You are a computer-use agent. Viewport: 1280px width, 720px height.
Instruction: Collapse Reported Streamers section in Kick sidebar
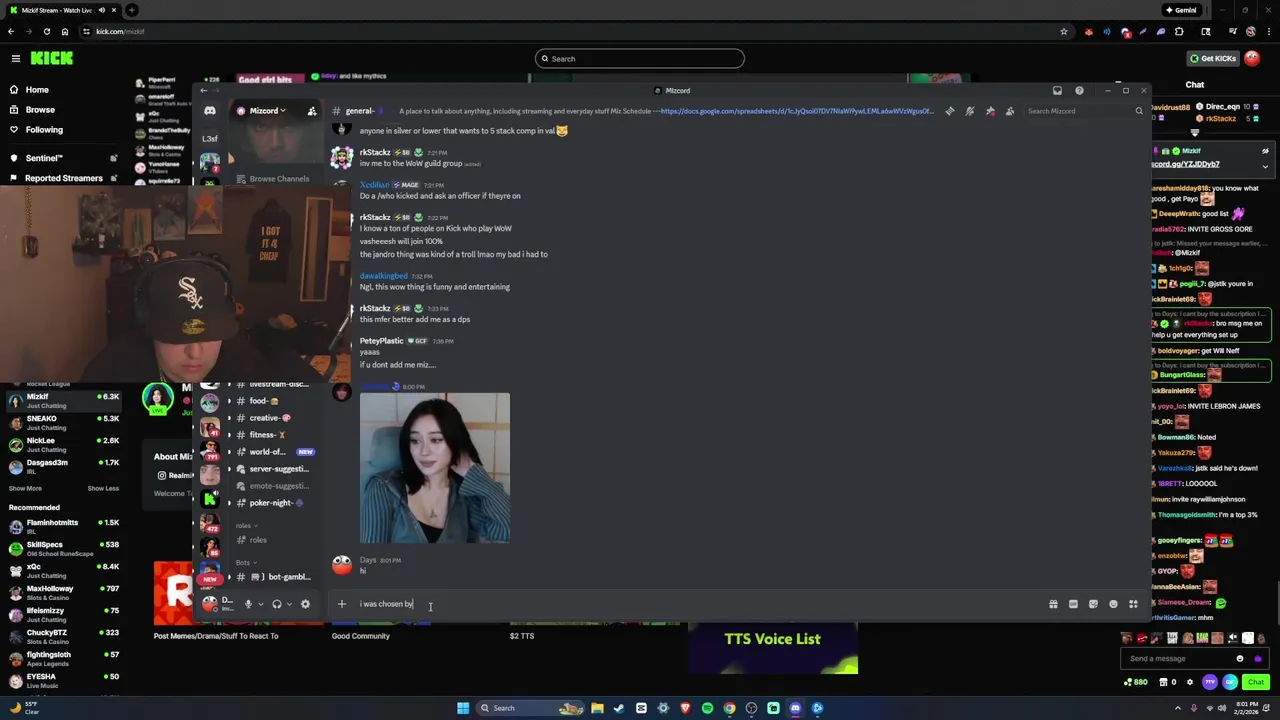pos(113,178)
